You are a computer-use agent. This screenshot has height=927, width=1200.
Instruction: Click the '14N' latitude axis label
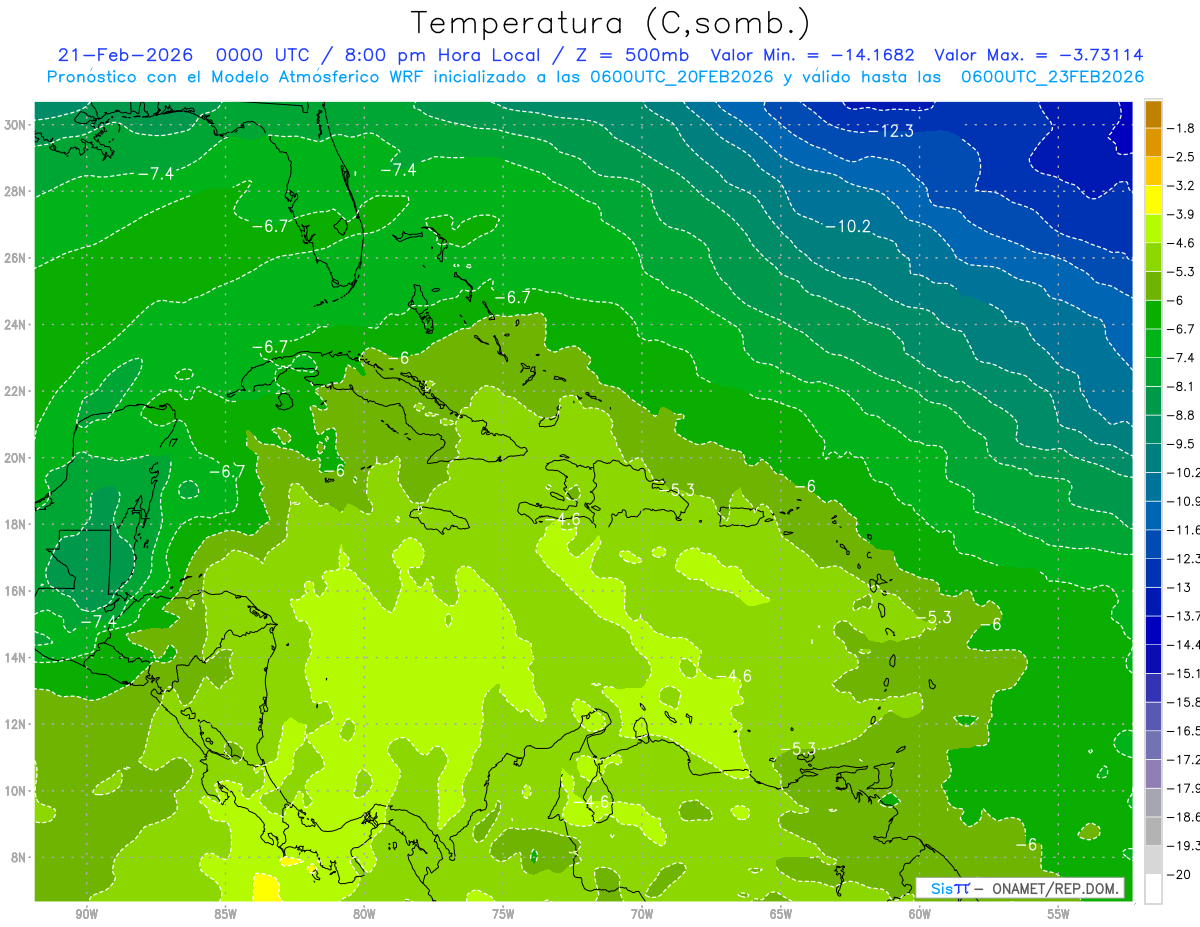point(17,658)
